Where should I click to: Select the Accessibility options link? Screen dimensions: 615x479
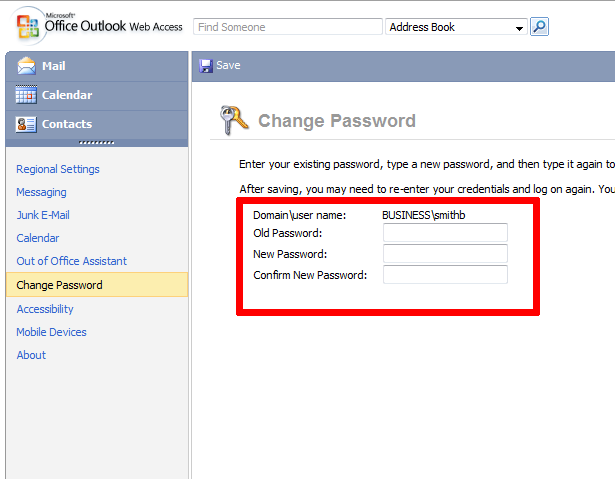(x=45, y=309)
